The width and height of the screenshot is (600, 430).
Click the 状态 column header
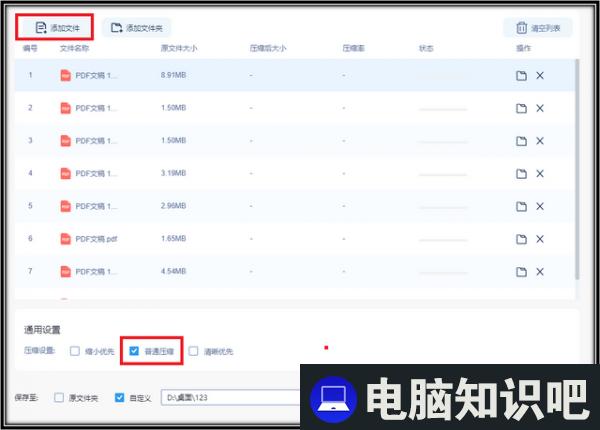(x=426, y=48)
